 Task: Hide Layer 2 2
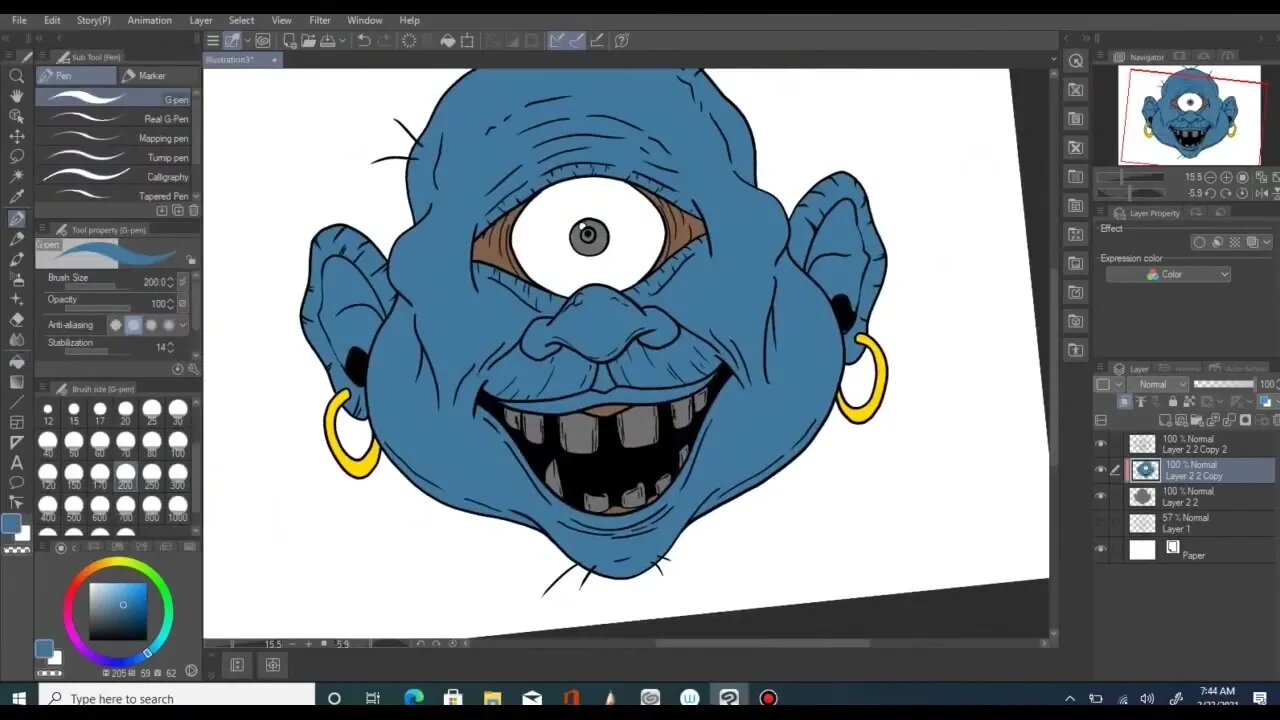click(x=1101, y=496)
